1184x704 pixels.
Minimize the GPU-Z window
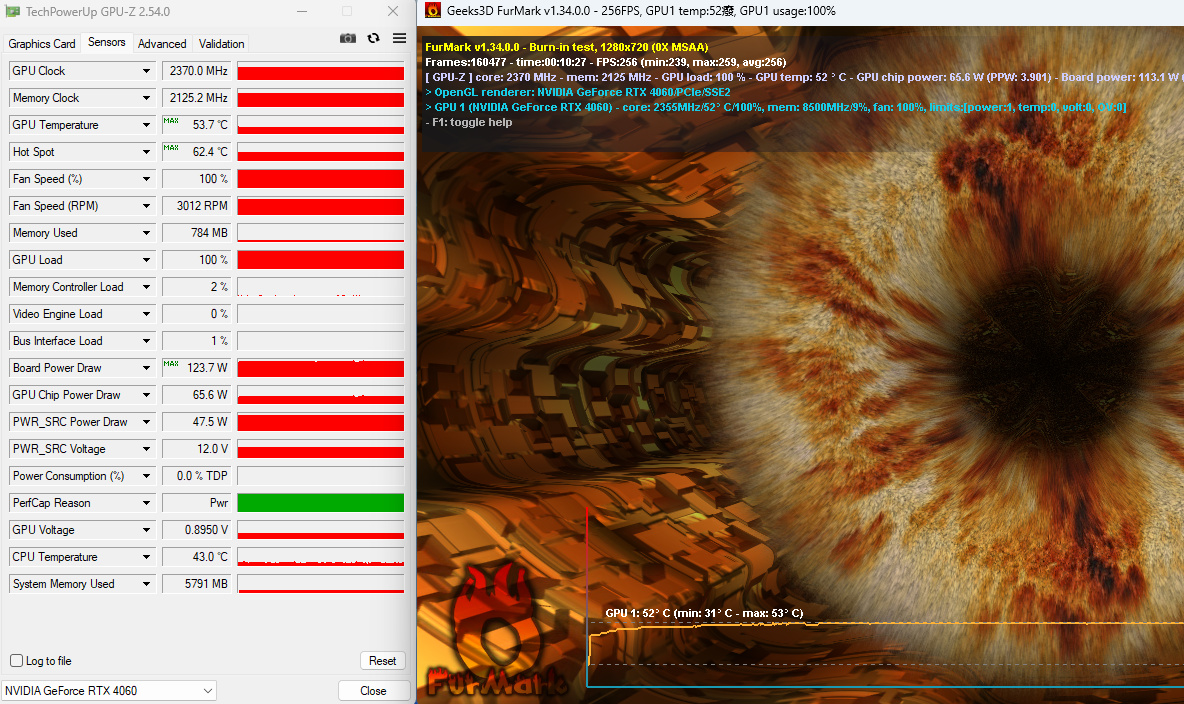[302, 11]
